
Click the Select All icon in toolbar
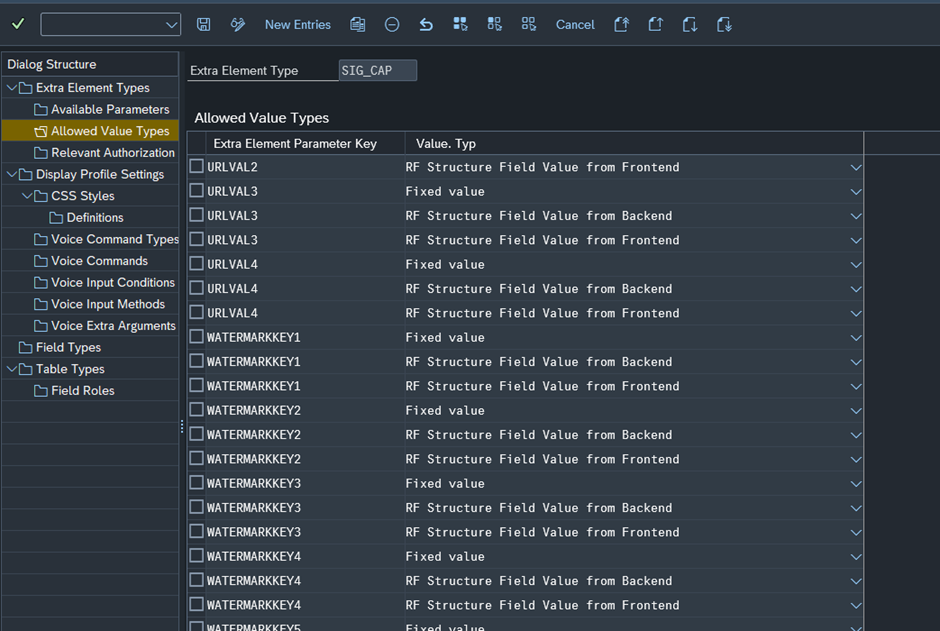[460, 24]
